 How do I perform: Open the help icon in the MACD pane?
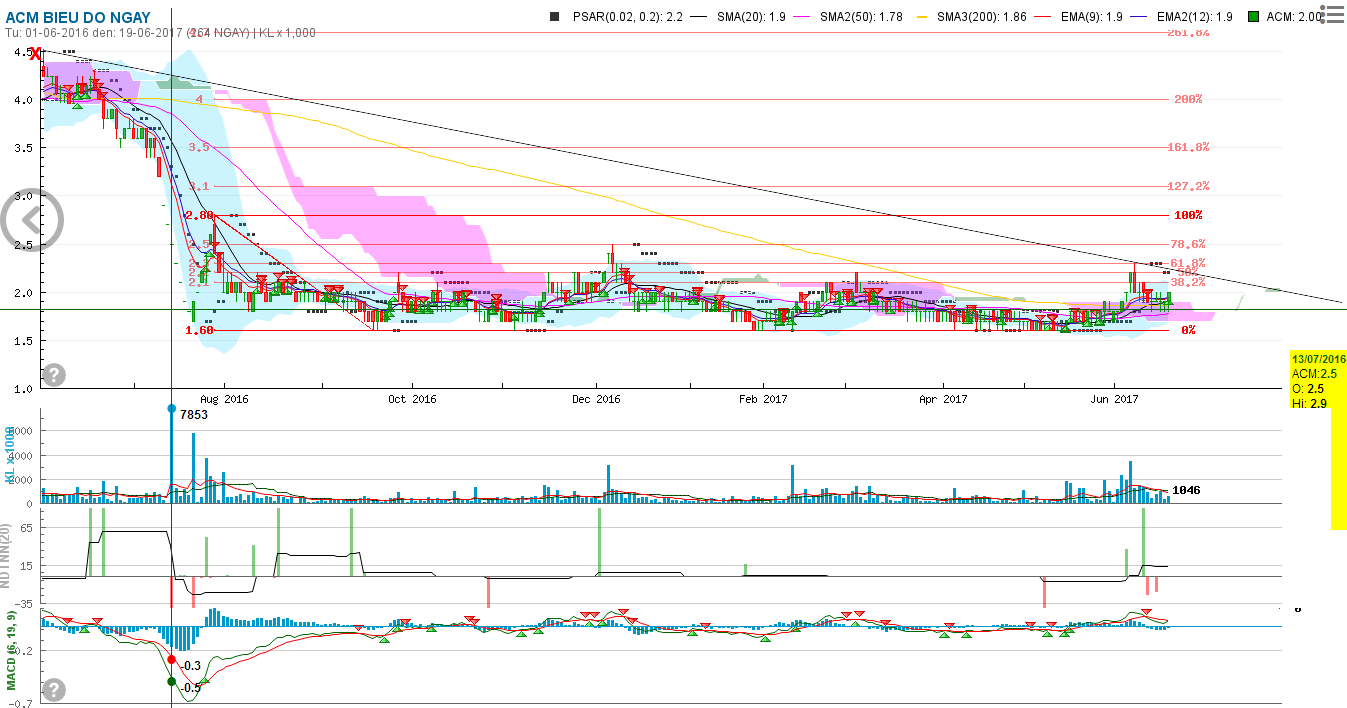click(x=54, y=690)
